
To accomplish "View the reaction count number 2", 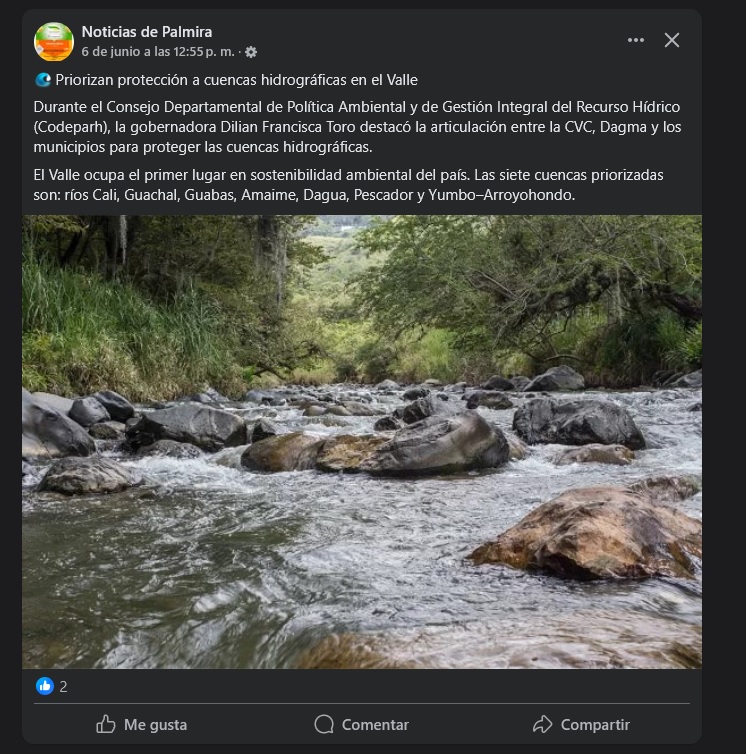I will click(63, 687).
